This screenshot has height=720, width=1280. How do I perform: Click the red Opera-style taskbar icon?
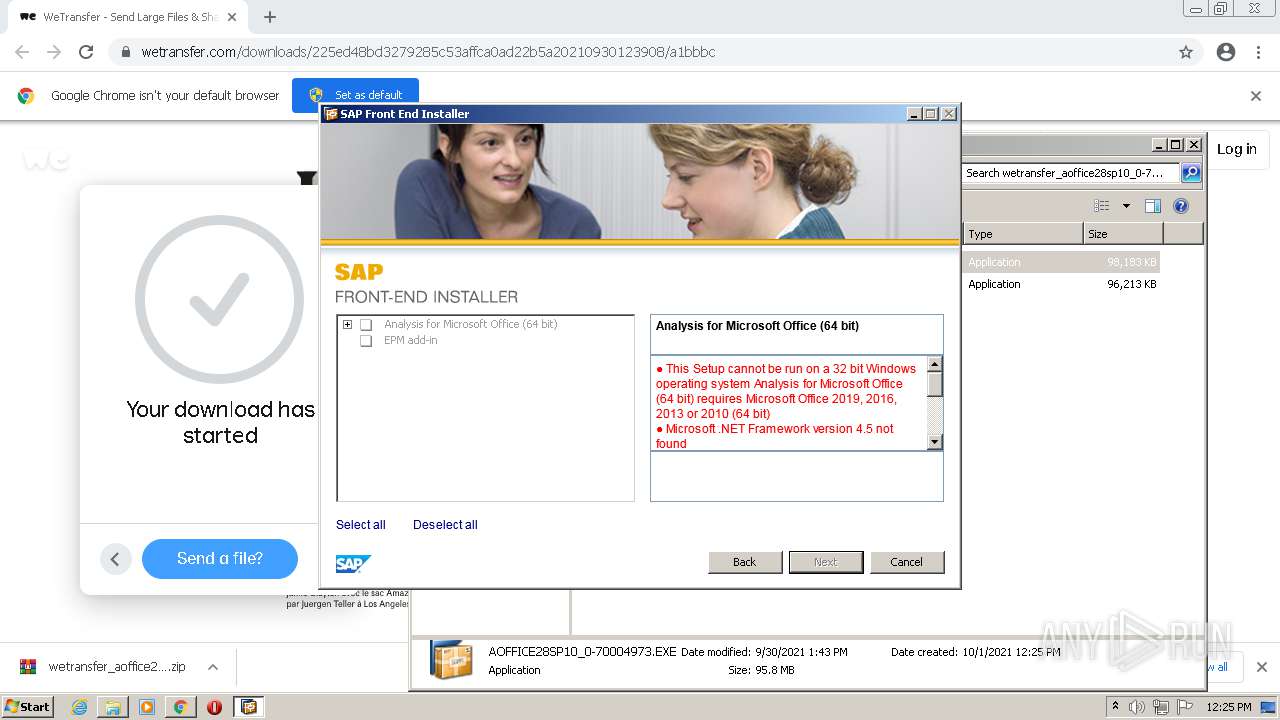tap(214, 707)
